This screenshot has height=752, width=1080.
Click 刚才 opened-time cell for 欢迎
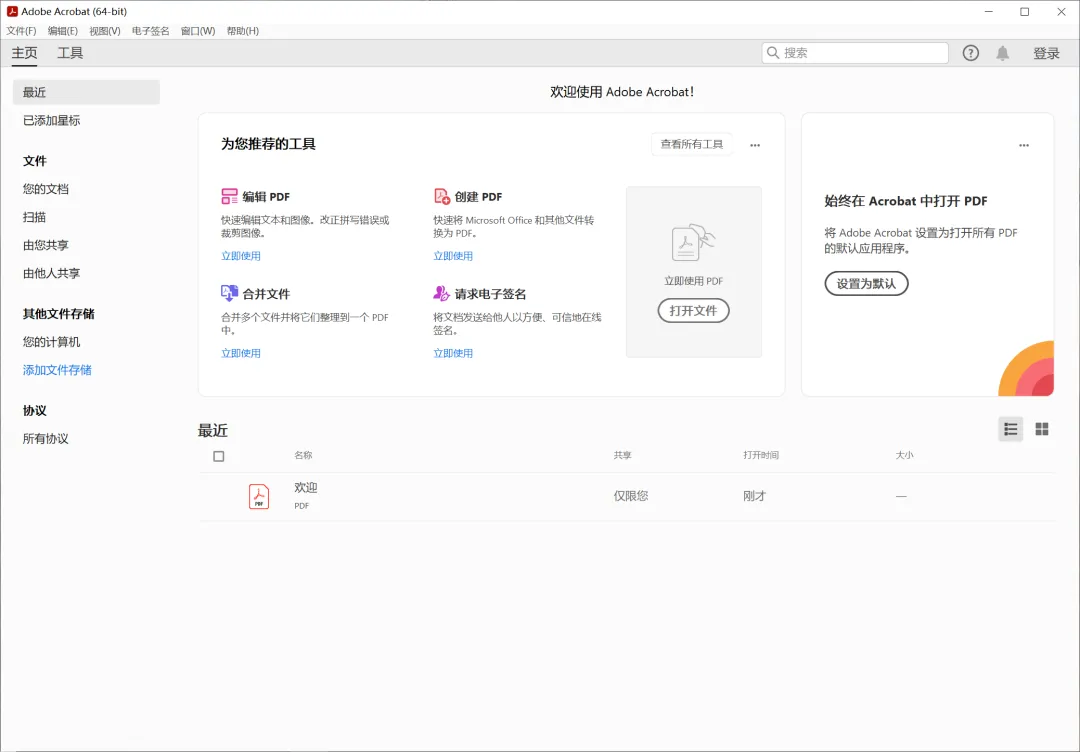[x=755, y=496]
